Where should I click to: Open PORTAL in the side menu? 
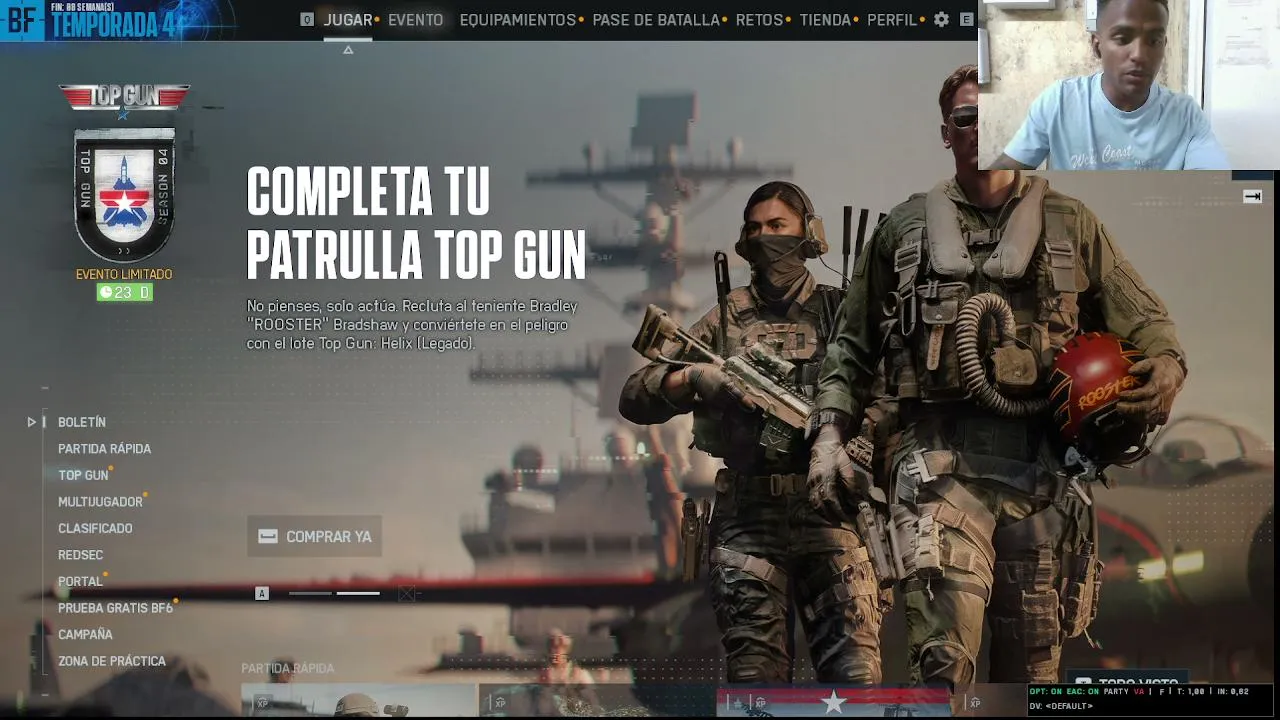coord(80,581)
